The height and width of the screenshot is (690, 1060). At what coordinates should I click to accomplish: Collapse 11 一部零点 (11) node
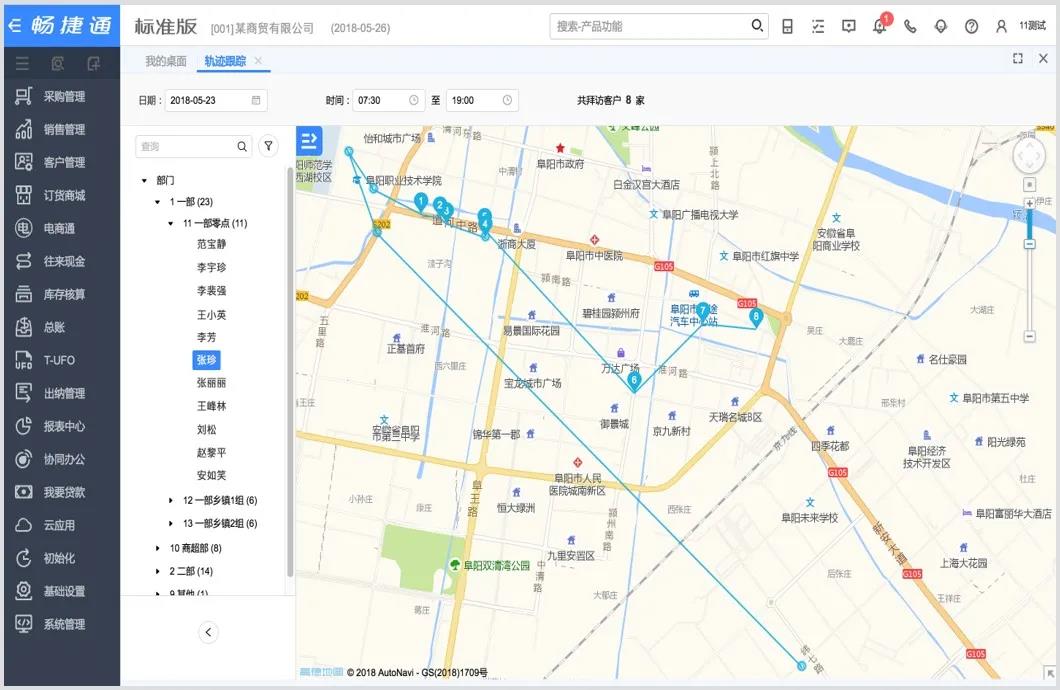(170, 223)
